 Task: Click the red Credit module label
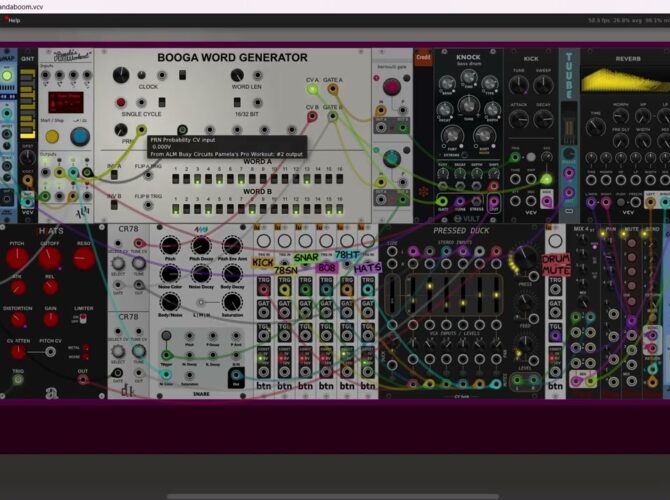423,58
